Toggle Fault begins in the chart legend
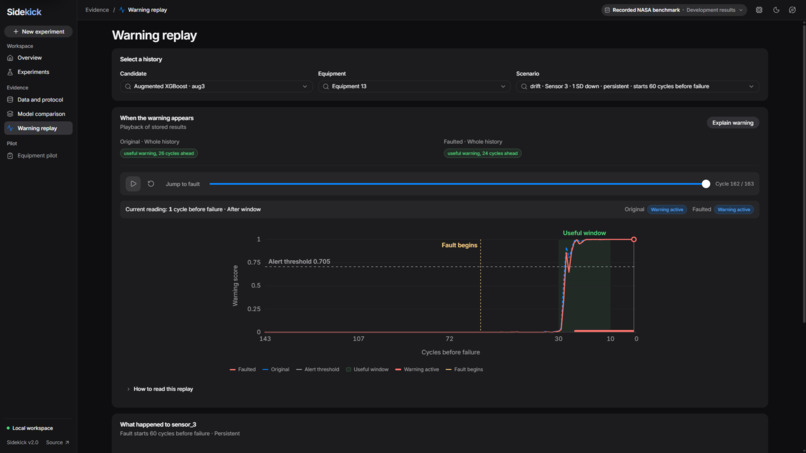806x453 pixels. pyautogui.click(x=464, y=370)
